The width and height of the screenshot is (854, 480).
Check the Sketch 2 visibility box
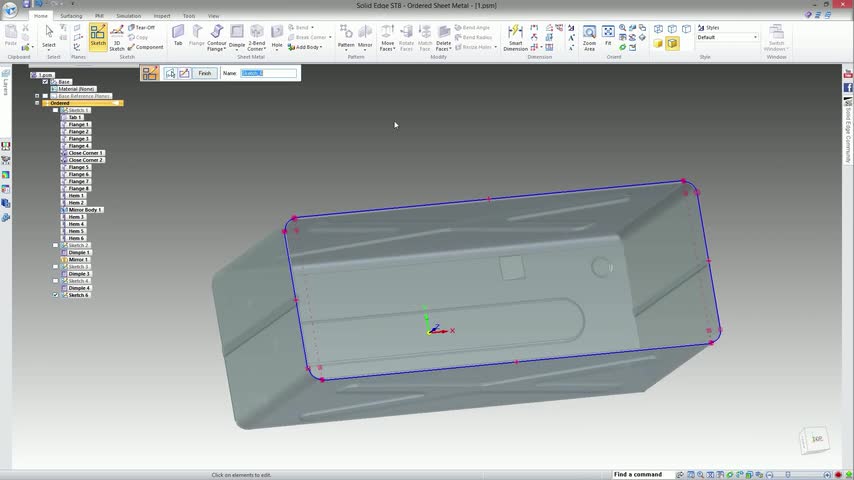[56, 245]
